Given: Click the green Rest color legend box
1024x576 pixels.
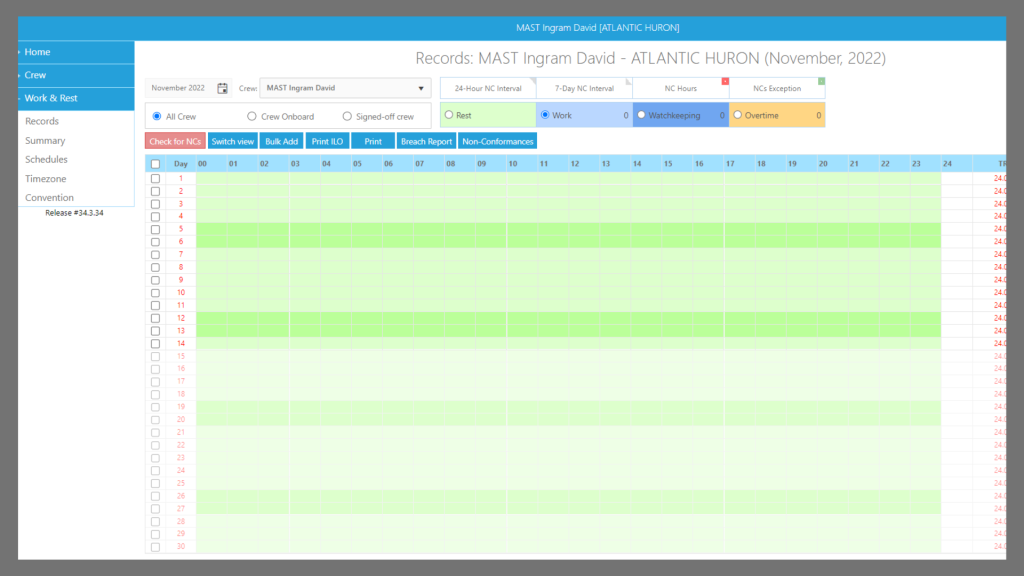Looking at the screenshot, I should (488, 115).
